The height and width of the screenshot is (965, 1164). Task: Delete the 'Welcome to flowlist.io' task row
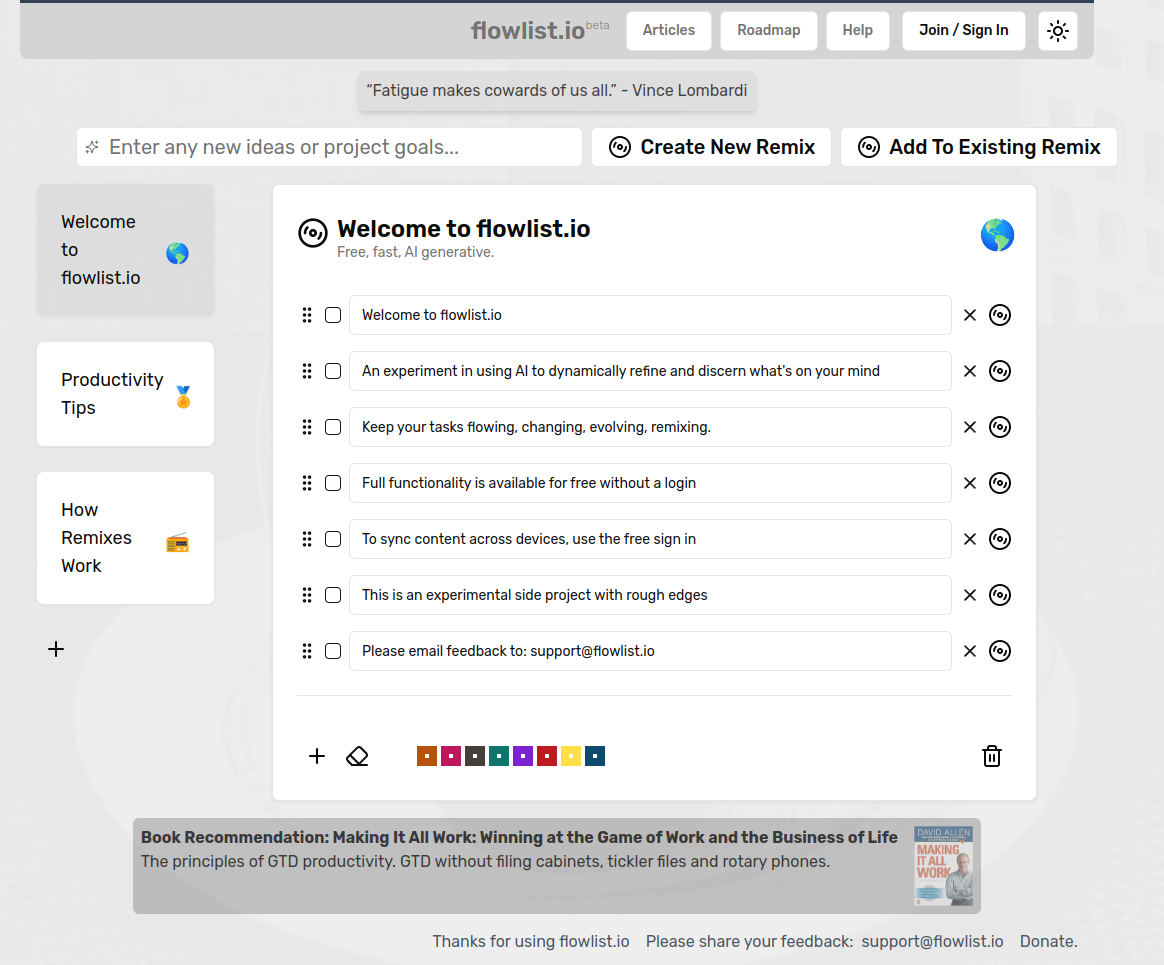coord(970,315)
